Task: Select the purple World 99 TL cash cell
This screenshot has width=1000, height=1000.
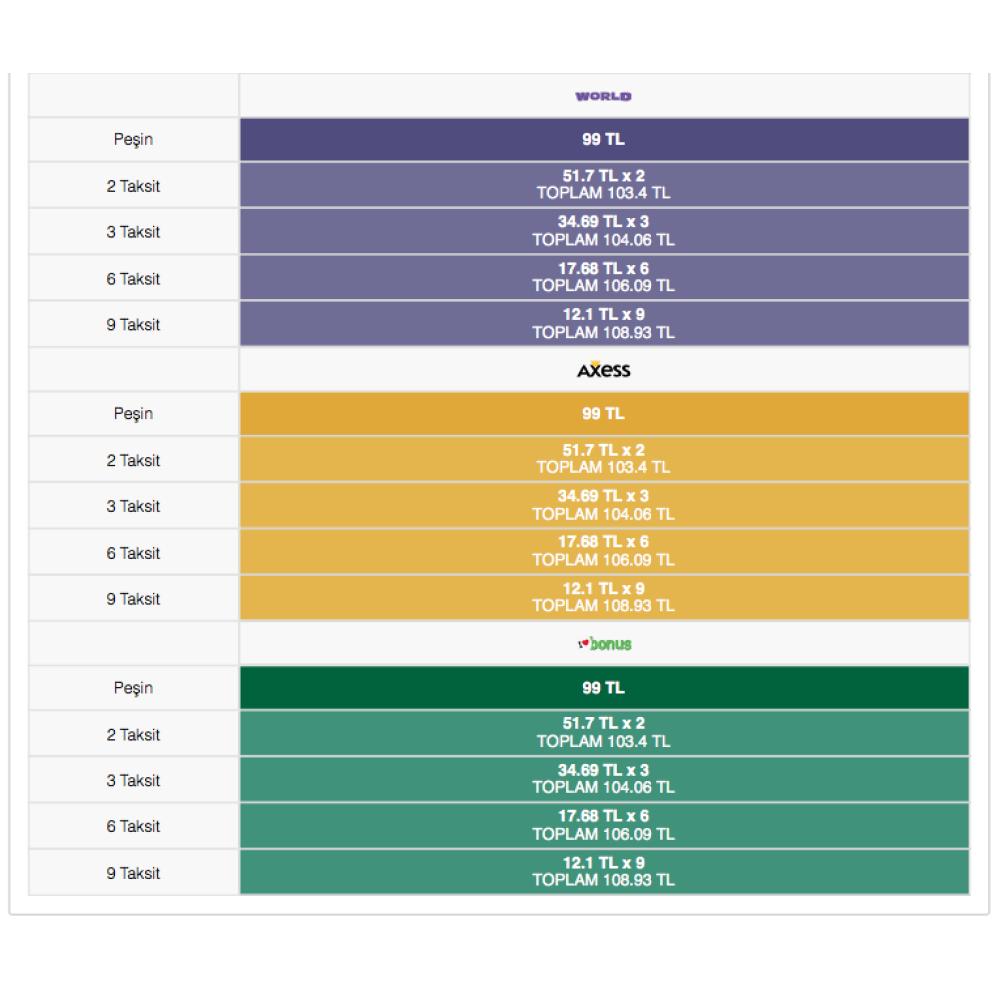Action: [x=603, y=139]
